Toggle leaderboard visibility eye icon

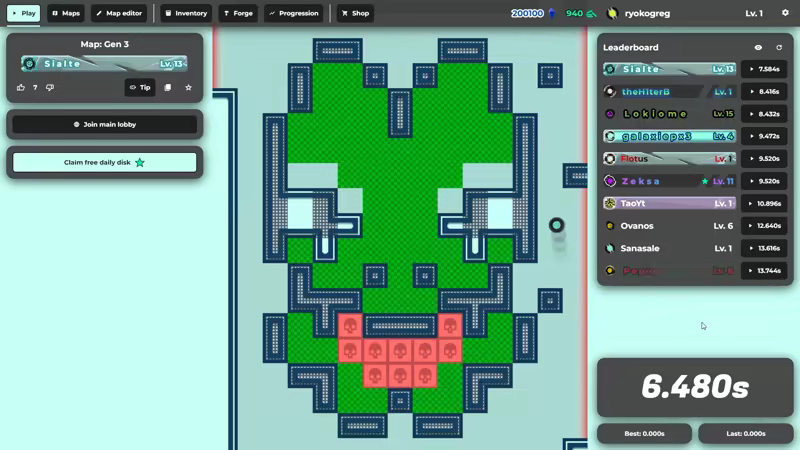point(758,47)
